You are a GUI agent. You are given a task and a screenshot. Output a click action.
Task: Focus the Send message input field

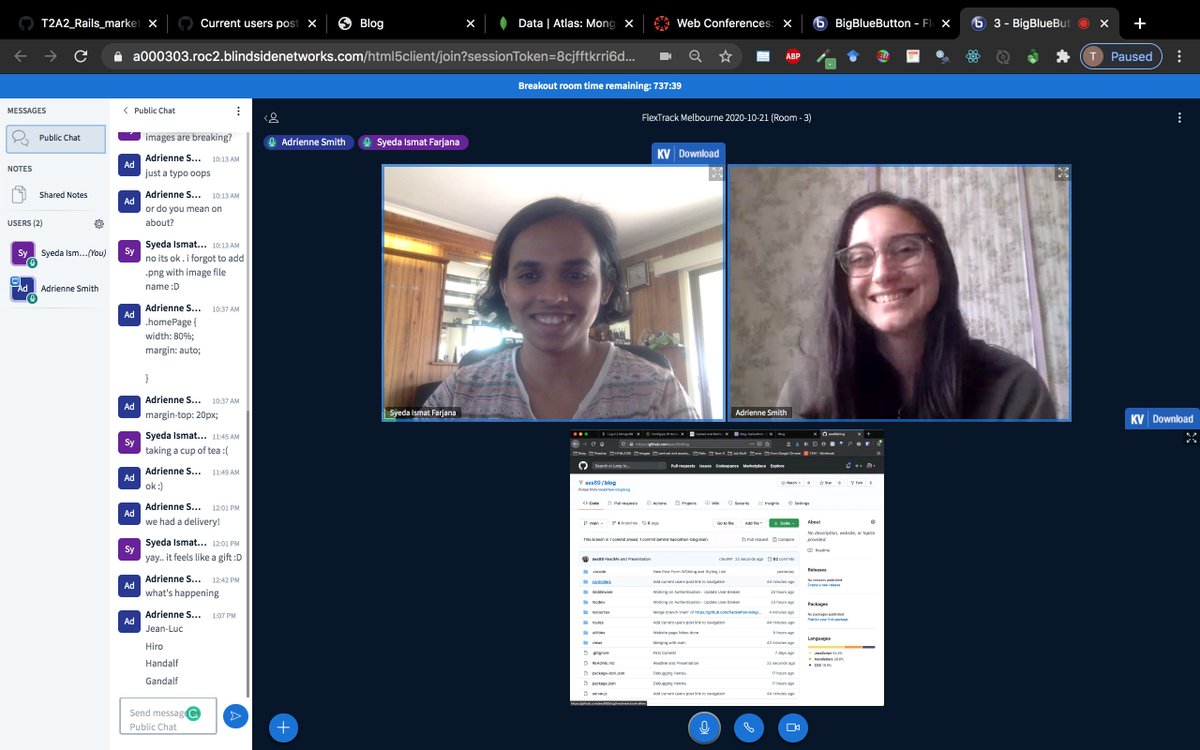(x=168, y=716)
